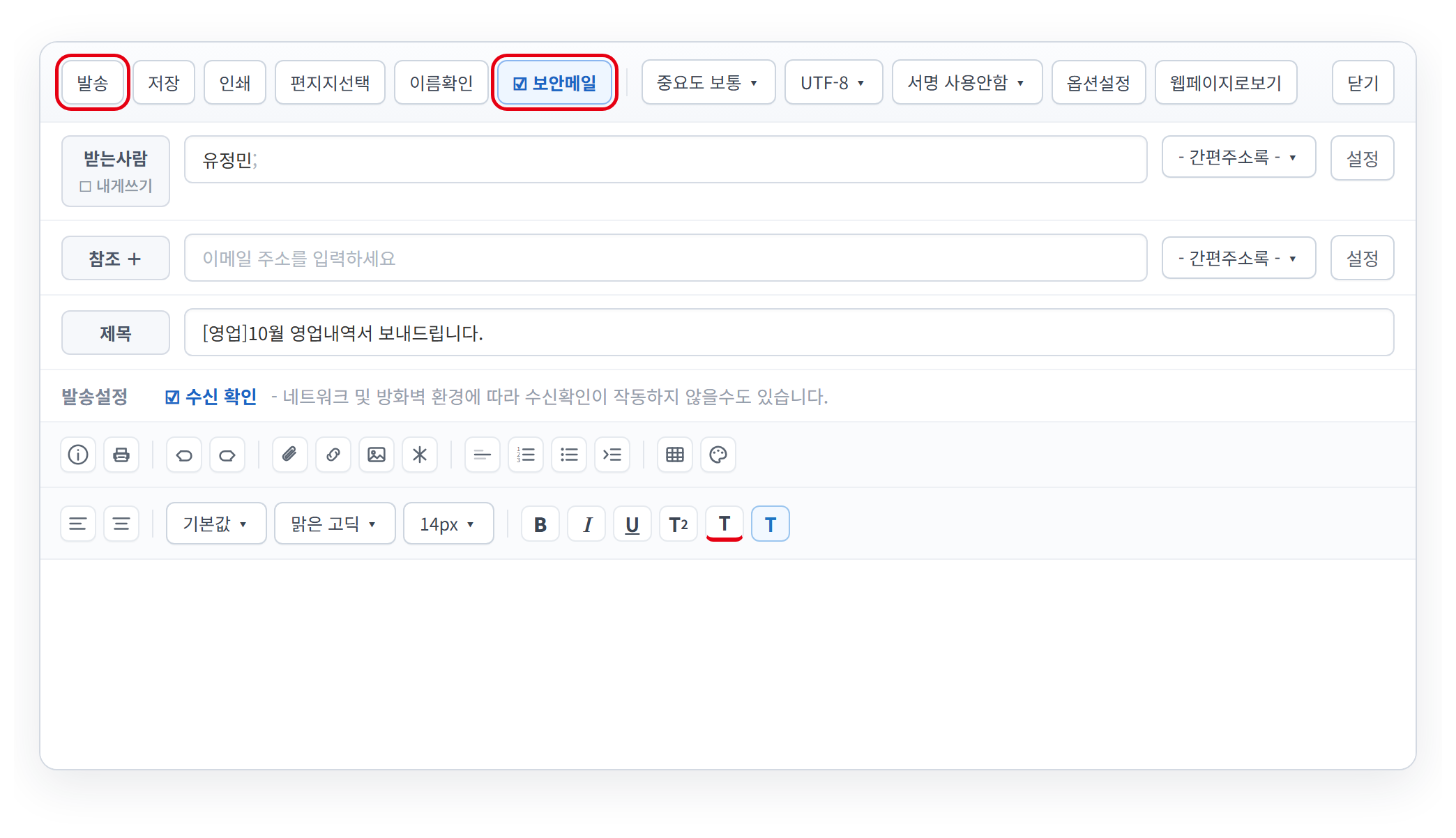Click the 제목 subject input field
The width and height of the screenshot is (1456, 838).
789,333
